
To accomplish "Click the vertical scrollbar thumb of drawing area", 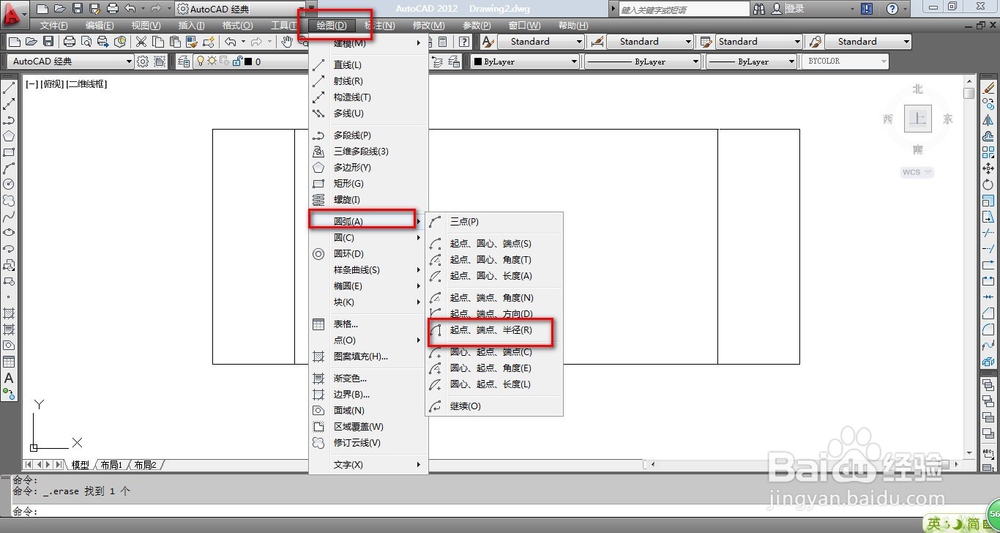I will [x=969, y=93].
